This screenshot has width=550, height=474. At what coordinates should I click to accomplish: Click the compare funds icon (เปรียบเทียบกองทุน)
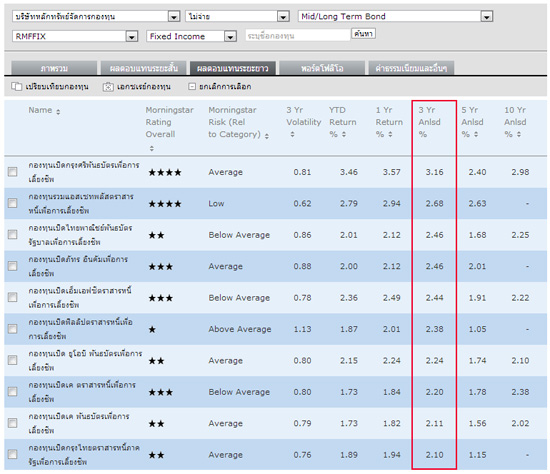16,86
